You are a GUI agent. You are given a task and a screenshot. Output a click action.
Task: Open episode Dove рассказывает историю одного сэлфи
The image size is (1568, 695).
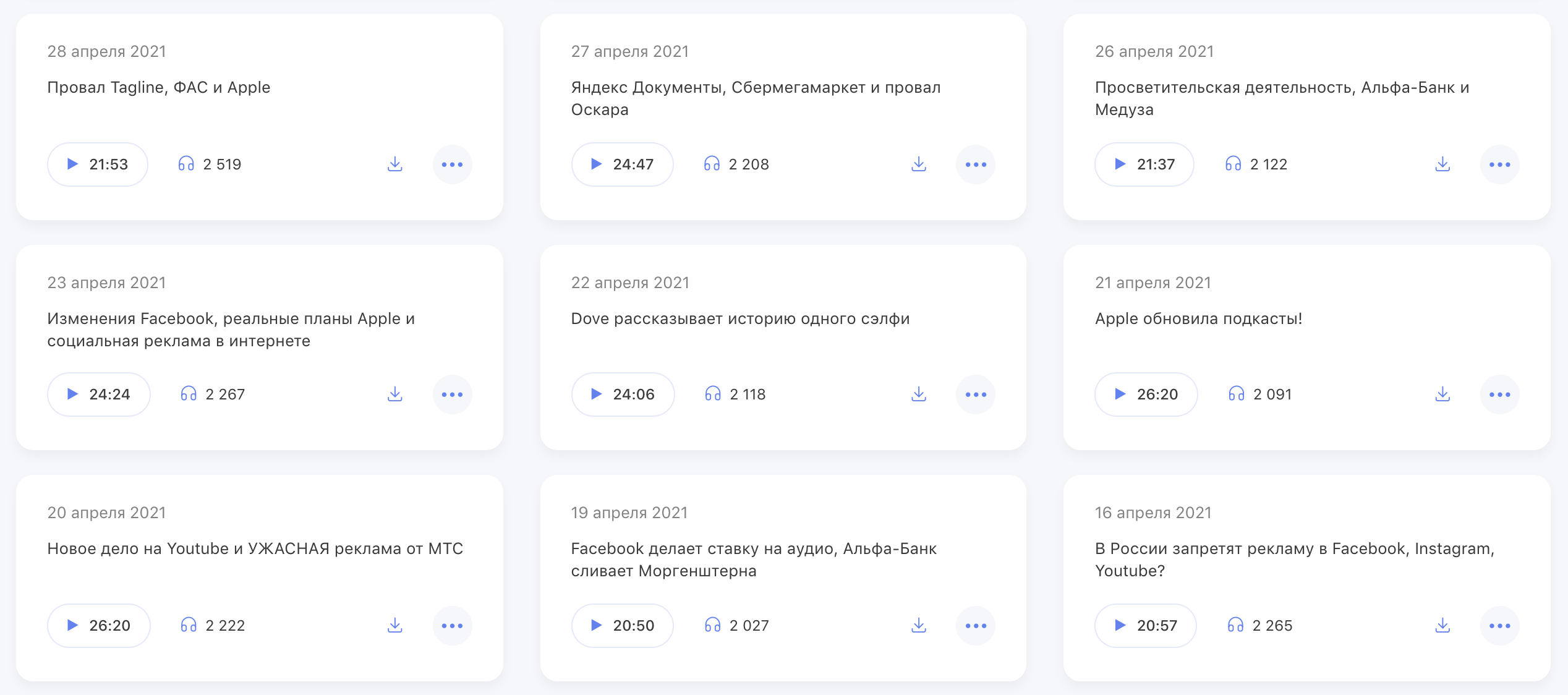740,319
